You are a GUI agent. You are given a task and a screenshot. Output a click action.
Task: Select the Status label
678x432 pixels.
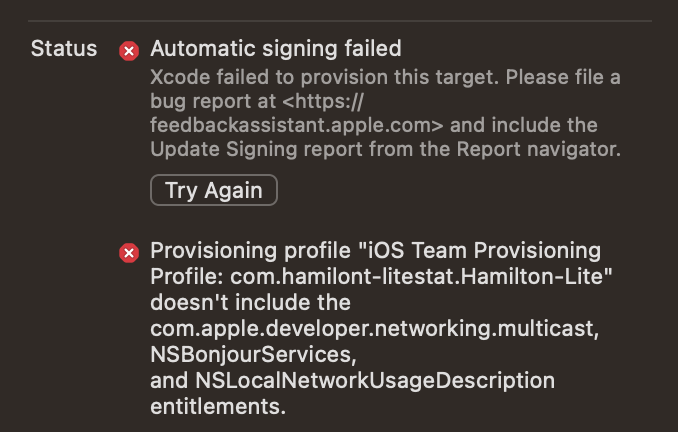coord(64,48)
